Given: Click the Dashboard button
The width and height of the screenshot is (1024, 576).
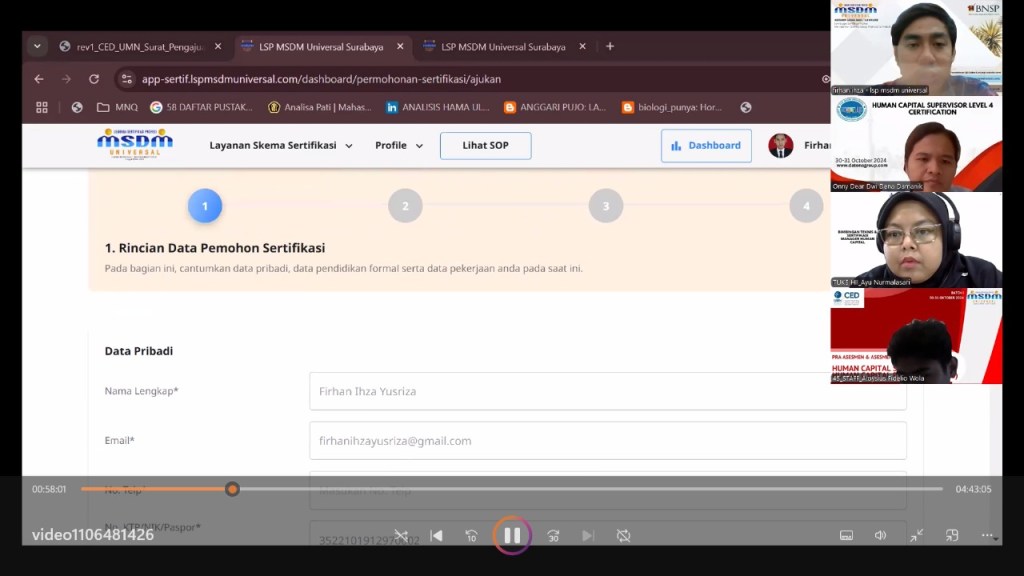Looking at the screenshot, I should click(706, 145).
